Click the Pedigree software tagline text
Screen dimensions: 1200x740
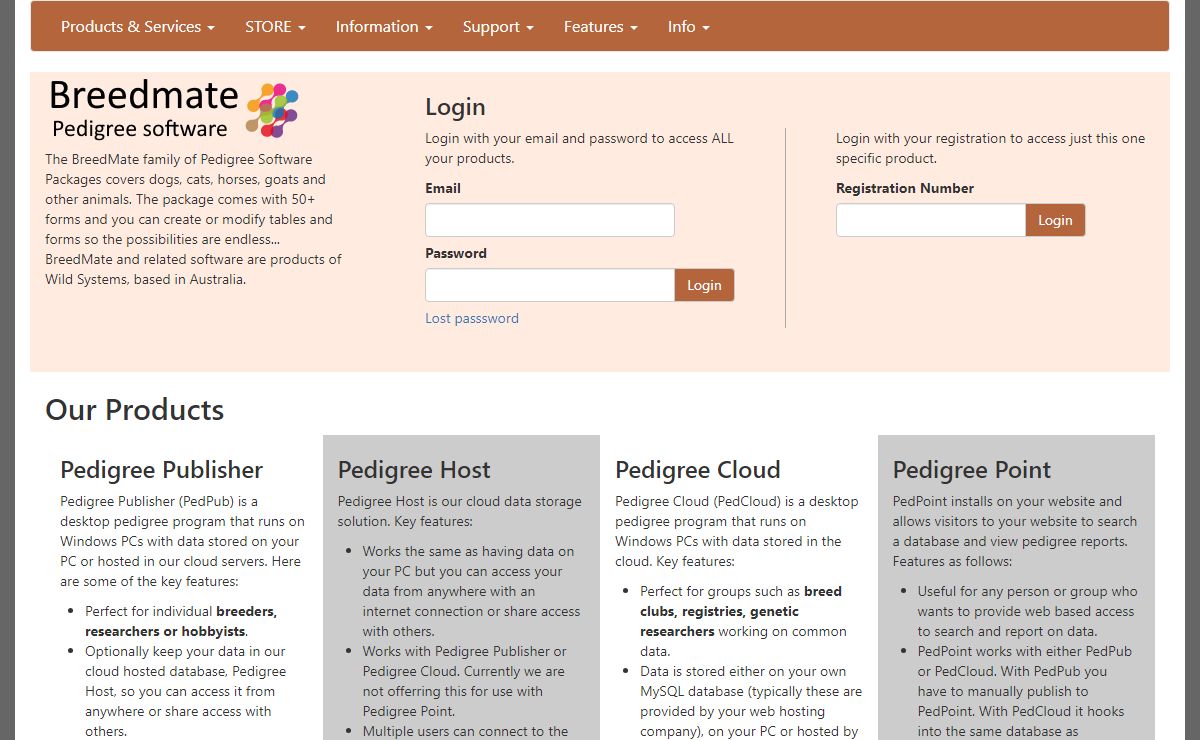[140, 128]
